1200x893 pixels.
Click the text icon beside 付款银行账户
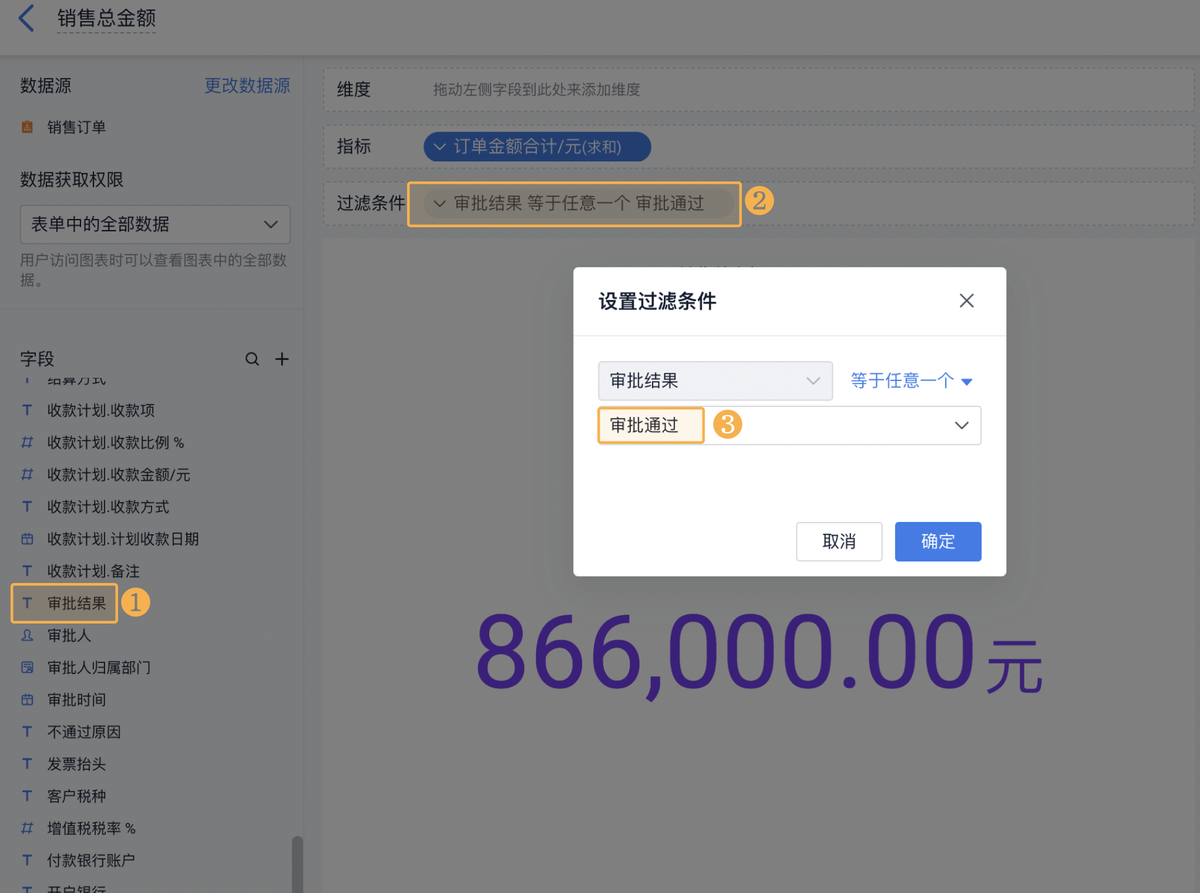(27, 860)
